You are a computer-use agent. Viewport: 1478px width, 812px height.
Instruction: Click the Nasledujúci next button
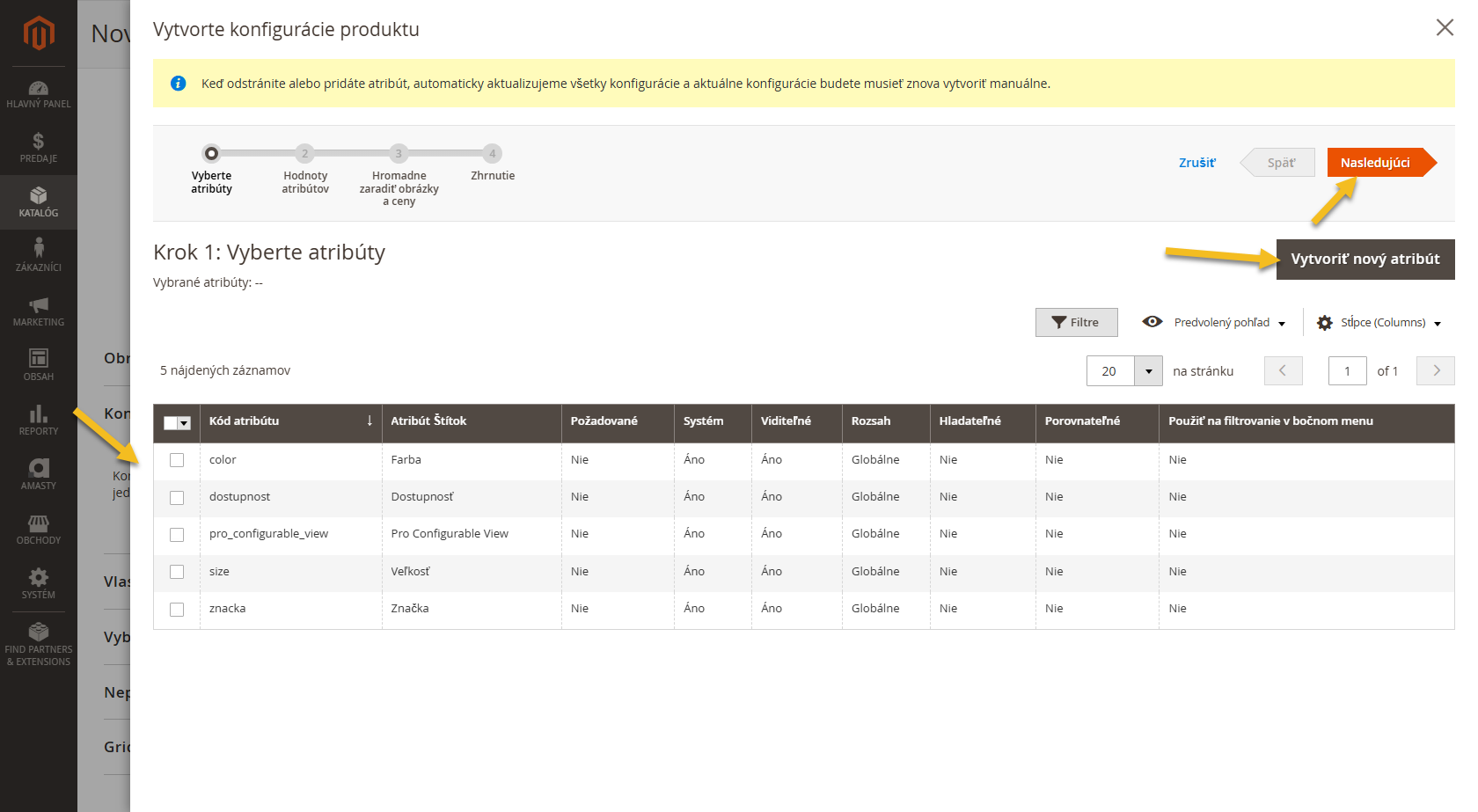coord(1375,163)
